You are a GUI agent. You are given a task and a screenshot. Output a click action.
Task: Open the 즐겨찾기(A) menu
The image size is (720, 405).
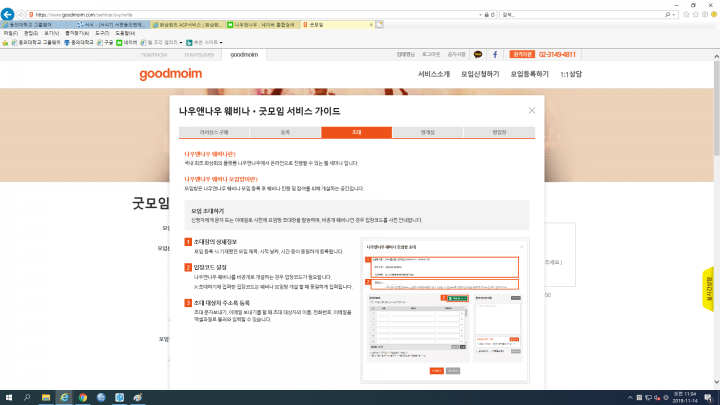(x=77, y=34)
